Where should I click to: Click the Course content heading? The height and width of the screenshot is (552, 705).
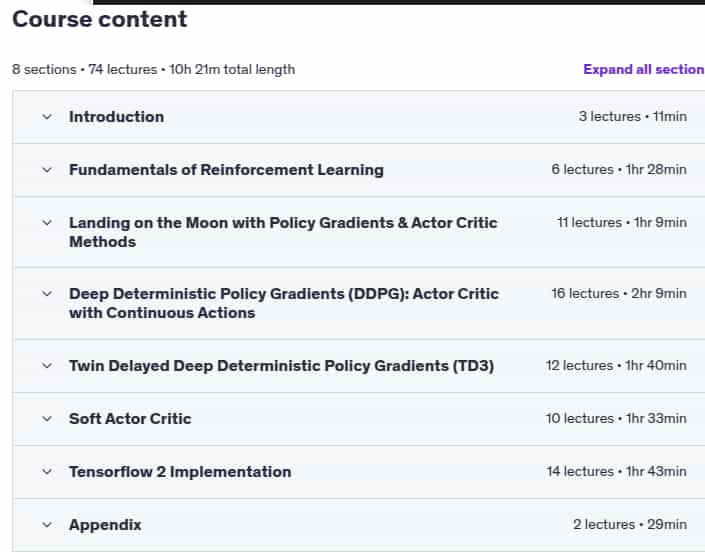[x=99, y=19]
